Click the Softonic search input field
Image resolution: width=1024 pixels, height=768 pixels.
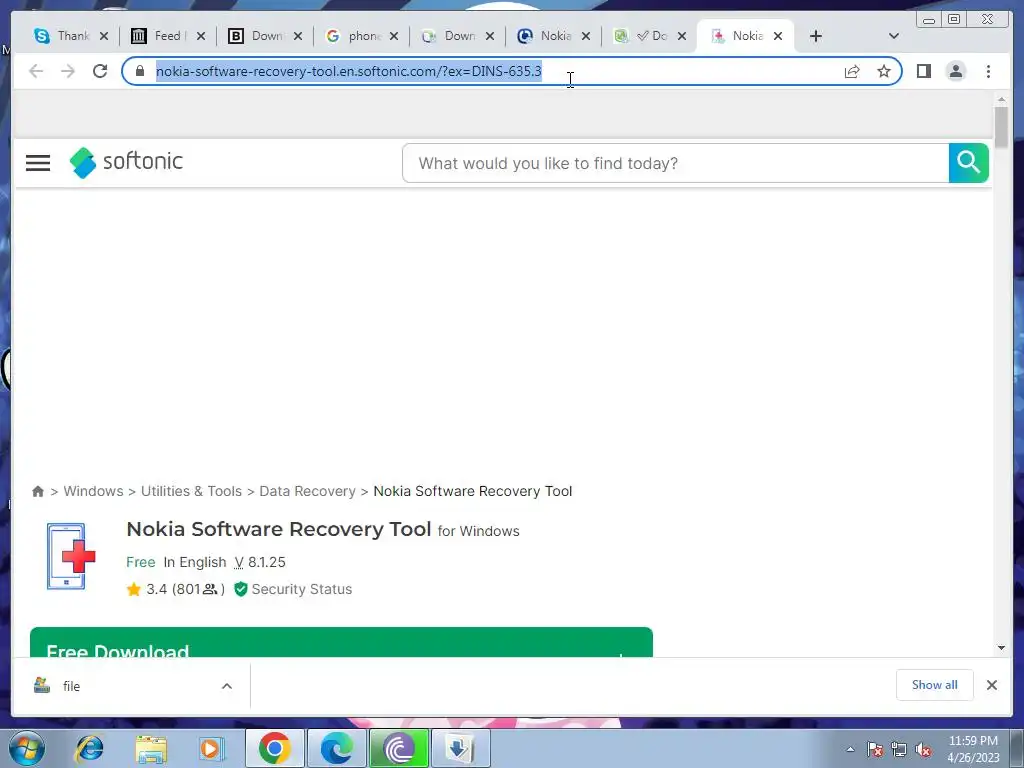click(x=675, y=163)
